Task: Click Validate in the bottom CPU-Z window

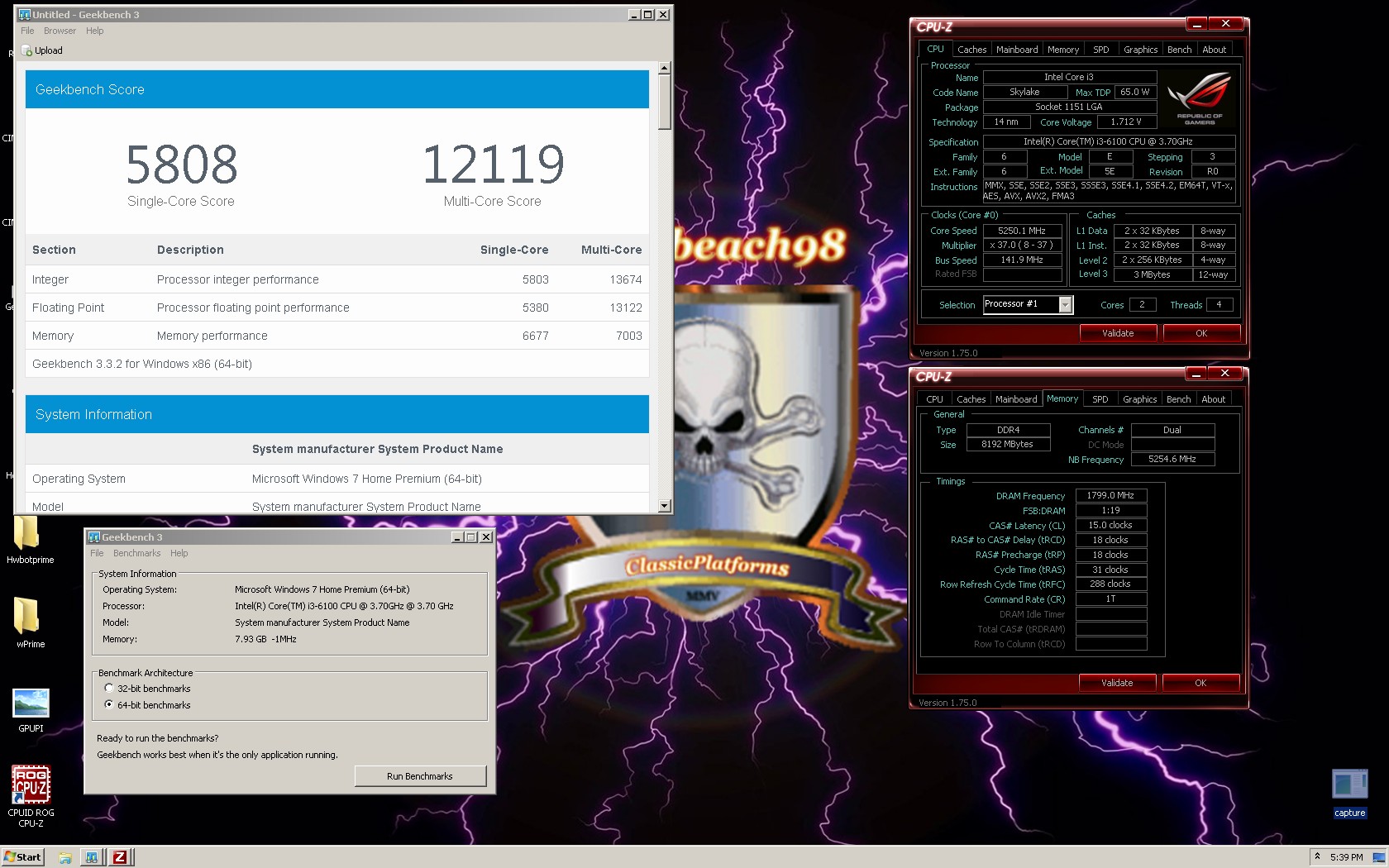Action: [1117, 683]
